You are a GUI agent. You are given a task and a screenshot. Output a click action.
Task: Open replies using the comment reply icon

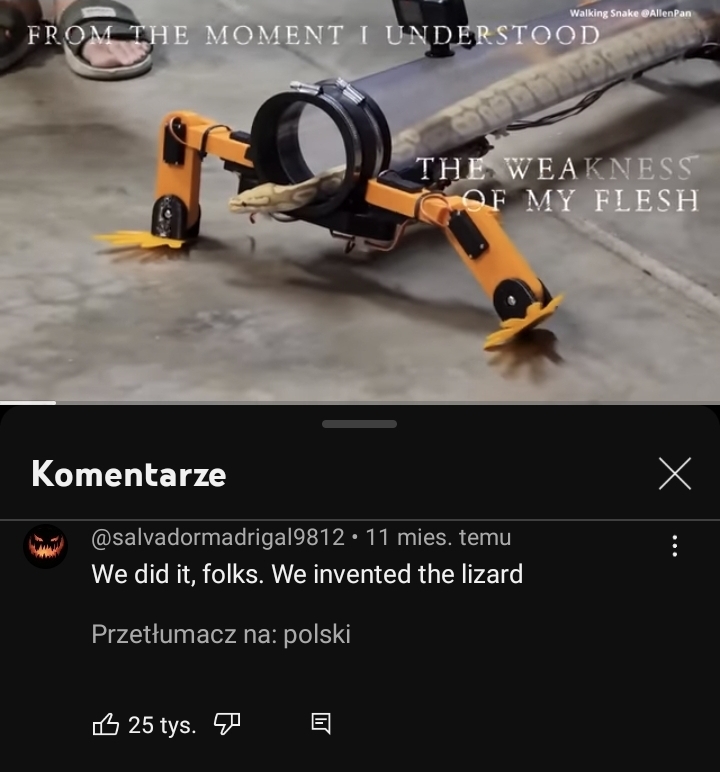click(x=321, y=724)
